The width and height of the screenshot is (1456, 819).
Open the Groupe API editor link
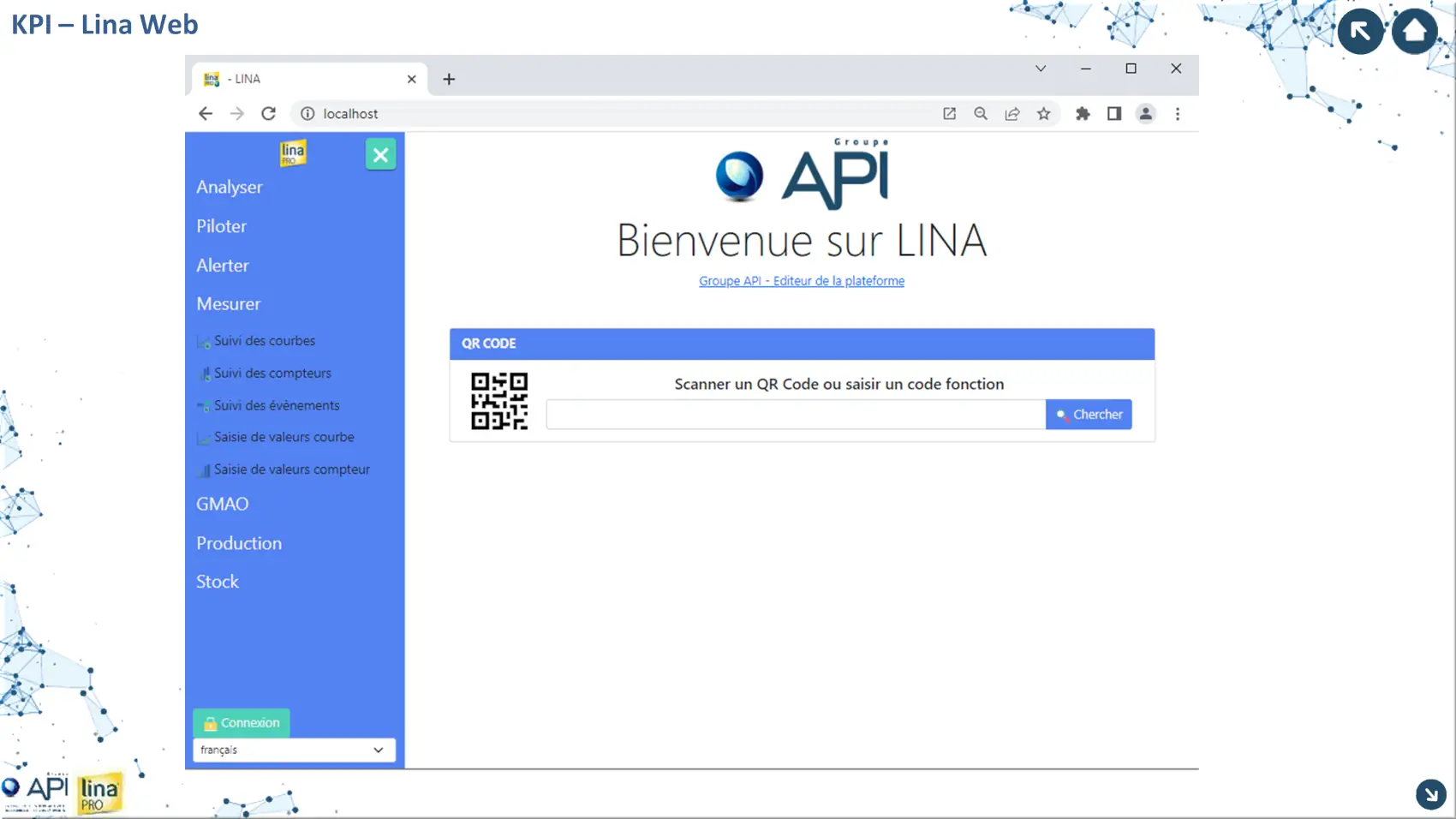click(x=801, y=281)
